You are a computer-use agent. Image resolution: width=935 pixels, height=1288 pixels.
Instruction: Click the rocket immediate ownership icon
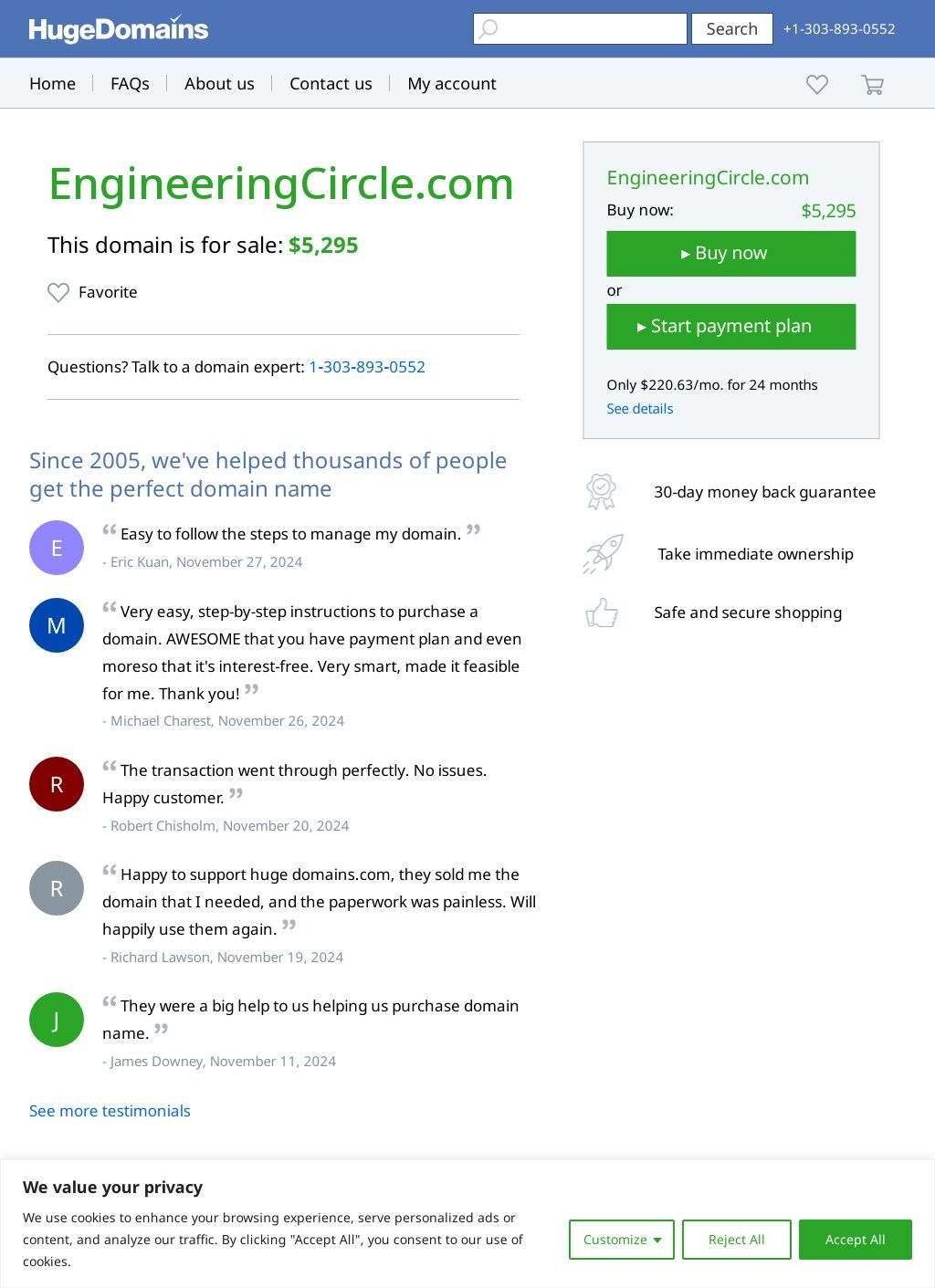(603, 554)
